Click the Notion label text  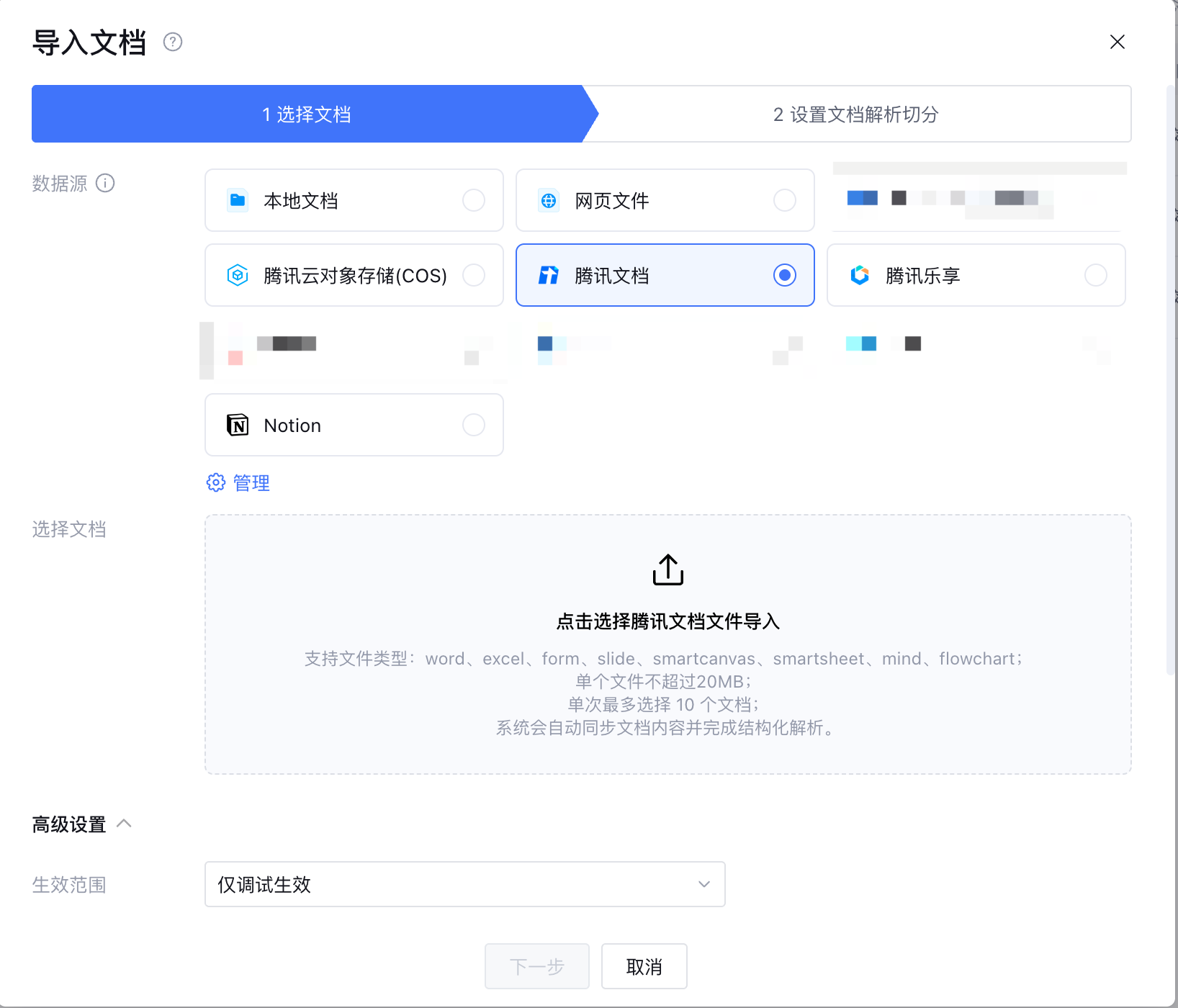(292, 426)
